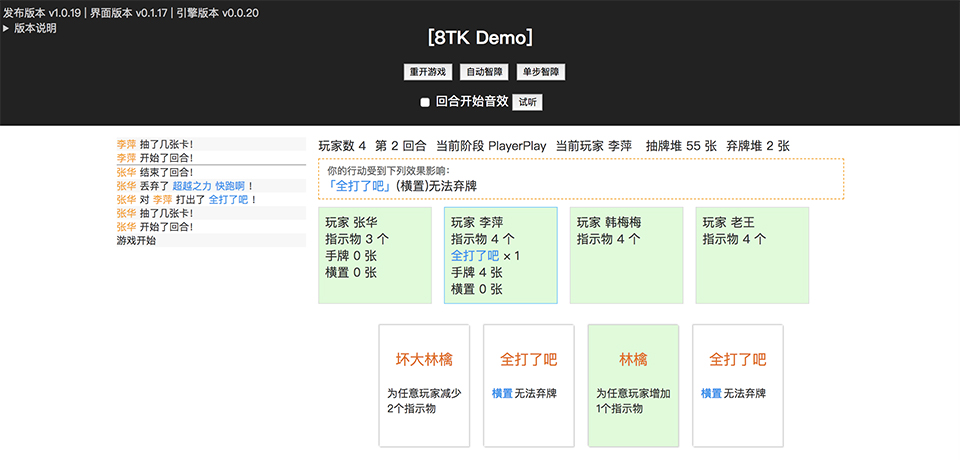
Task: Click the 单步智障 button
Action: (541, 72)
